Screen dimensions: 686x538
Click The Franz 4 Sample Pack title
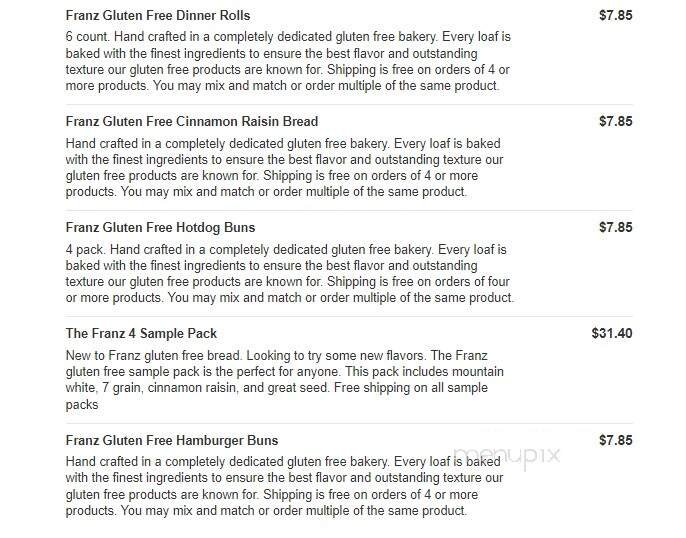point(141,334)
